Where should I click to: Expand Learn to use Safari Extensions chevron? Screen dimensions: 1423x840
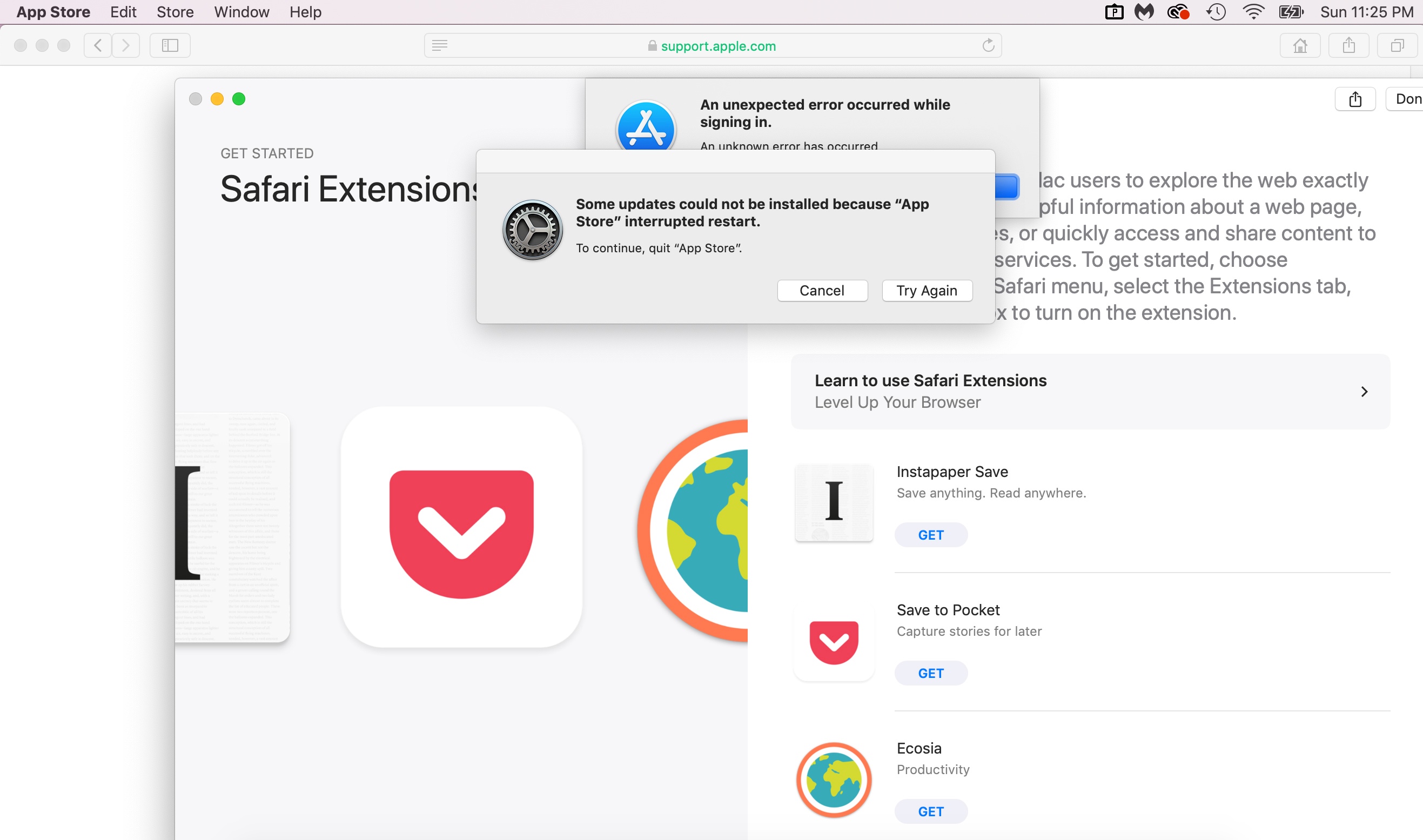tap(1364, 392)
